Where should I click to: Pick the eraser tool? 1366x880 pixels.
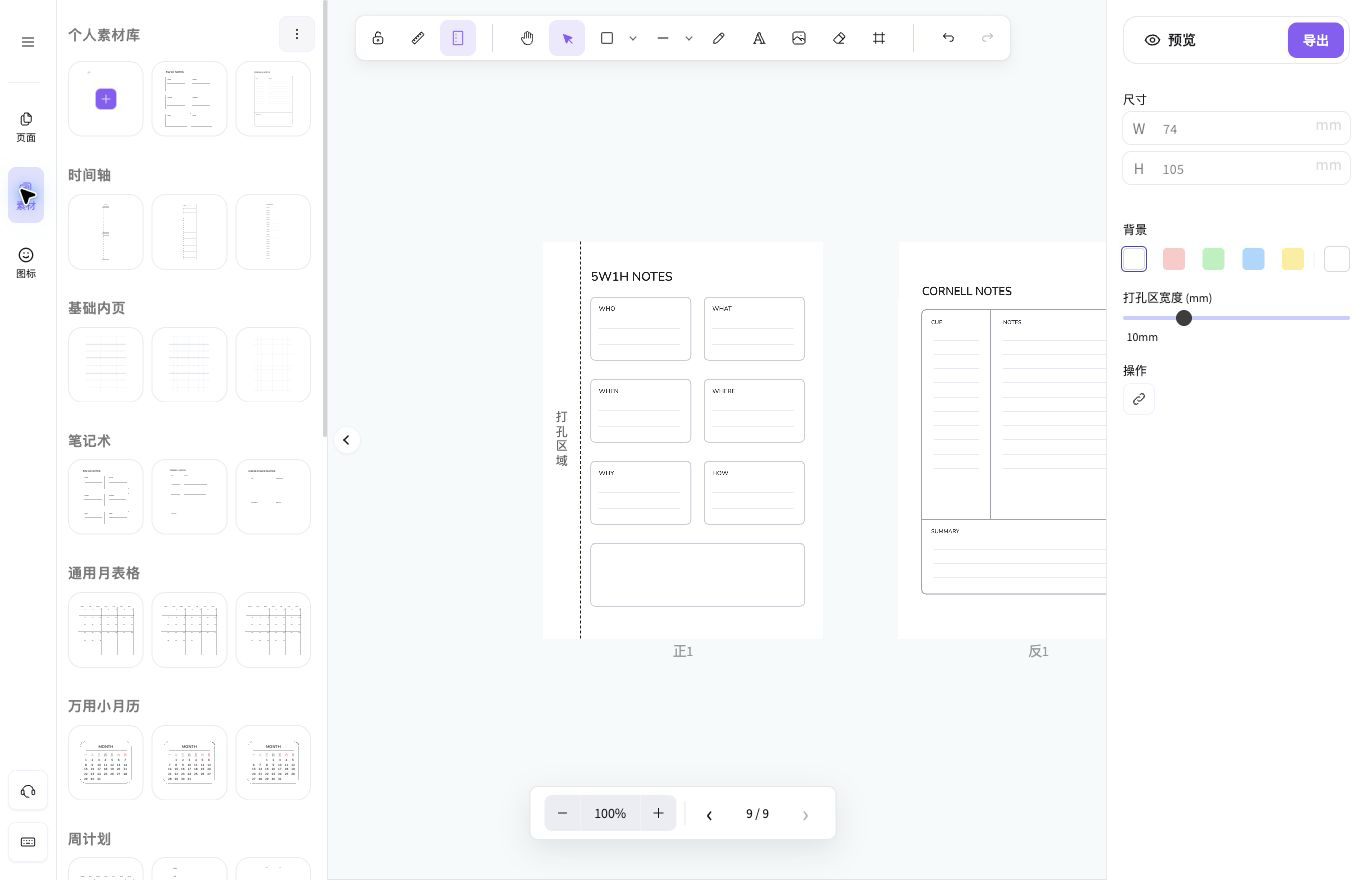tap(839, 38)
